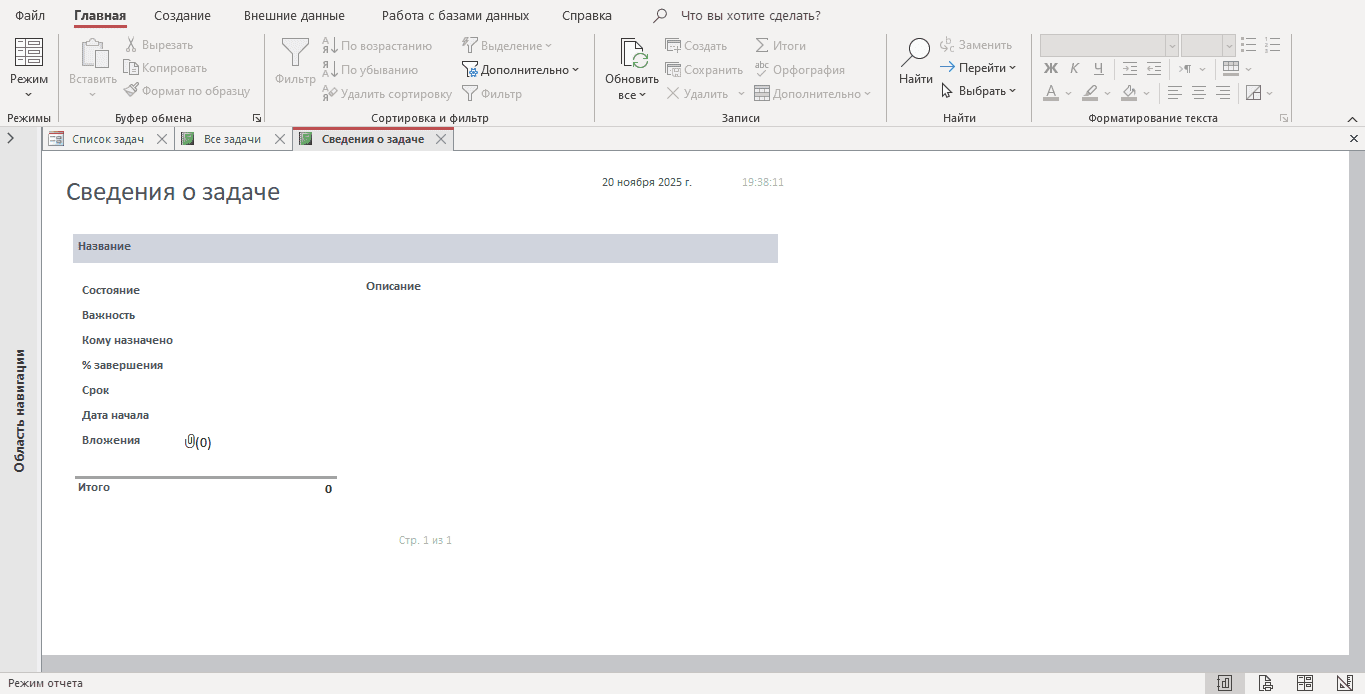1365x694 pixels.
Task: Click the 'Что вы хотите сделать?' search box
Action: click(750, 16)
